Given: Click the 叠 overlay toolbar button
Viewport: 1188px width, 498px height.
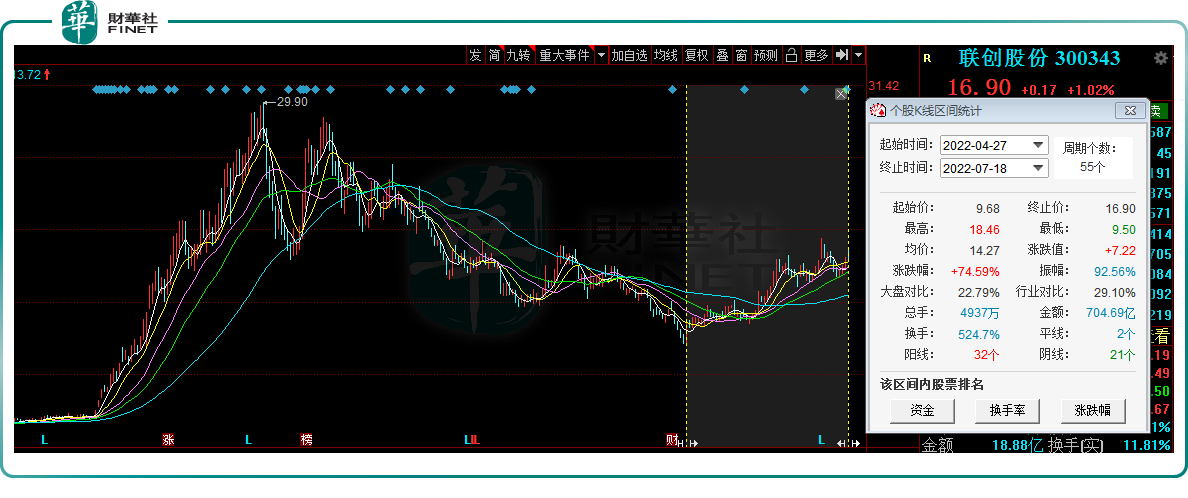Looking at the screenshot, I should 722,55.
